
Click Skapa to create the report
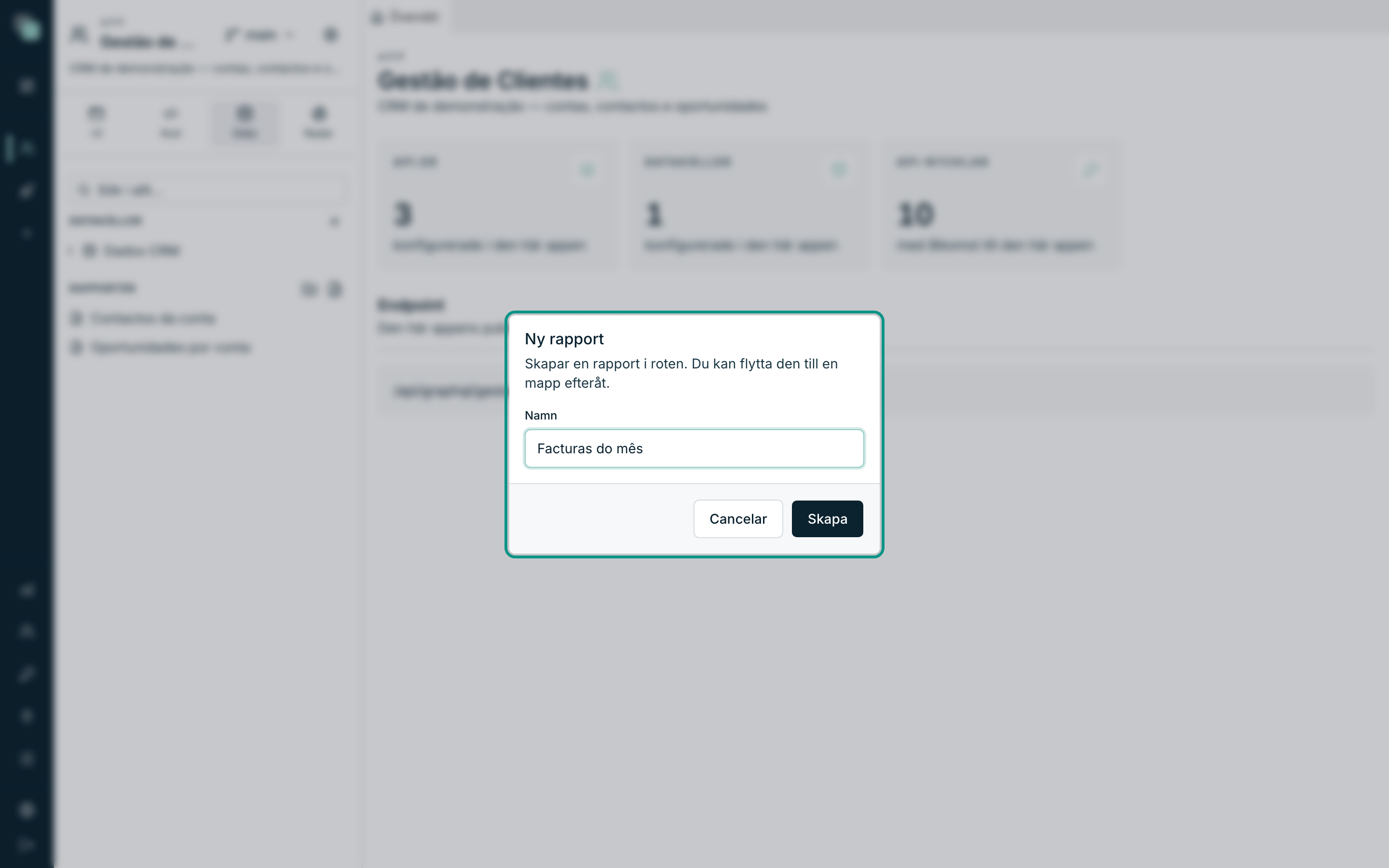coord(827,519)
